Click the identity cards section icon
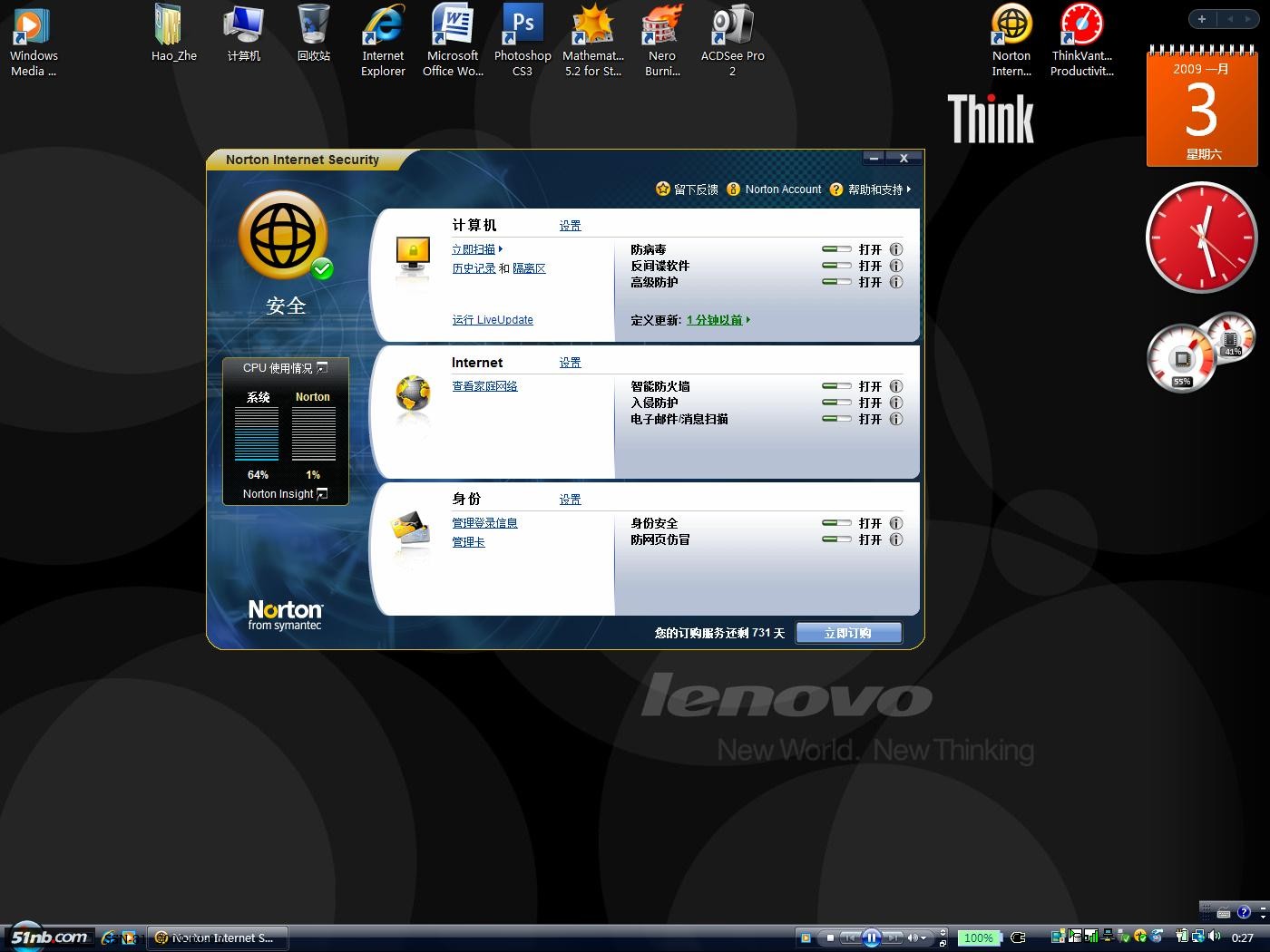Image resolution: width=1270 pixels, height=952 pixels. (x=411, y=529)
